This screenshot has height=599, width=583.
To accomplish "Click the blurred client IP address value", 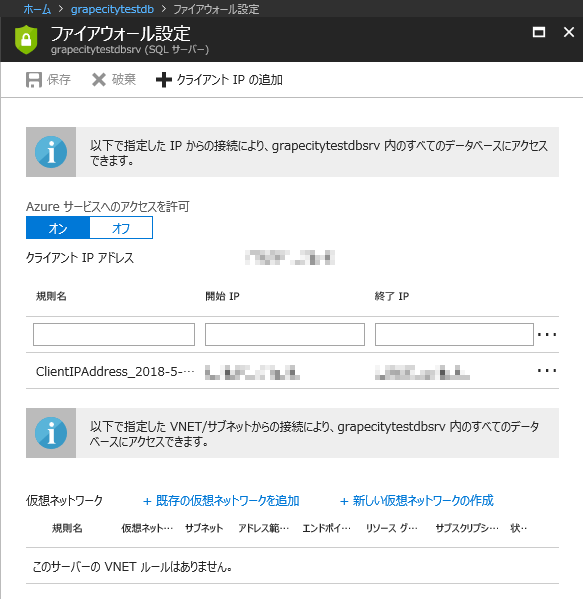I will [x=290, y=257].
